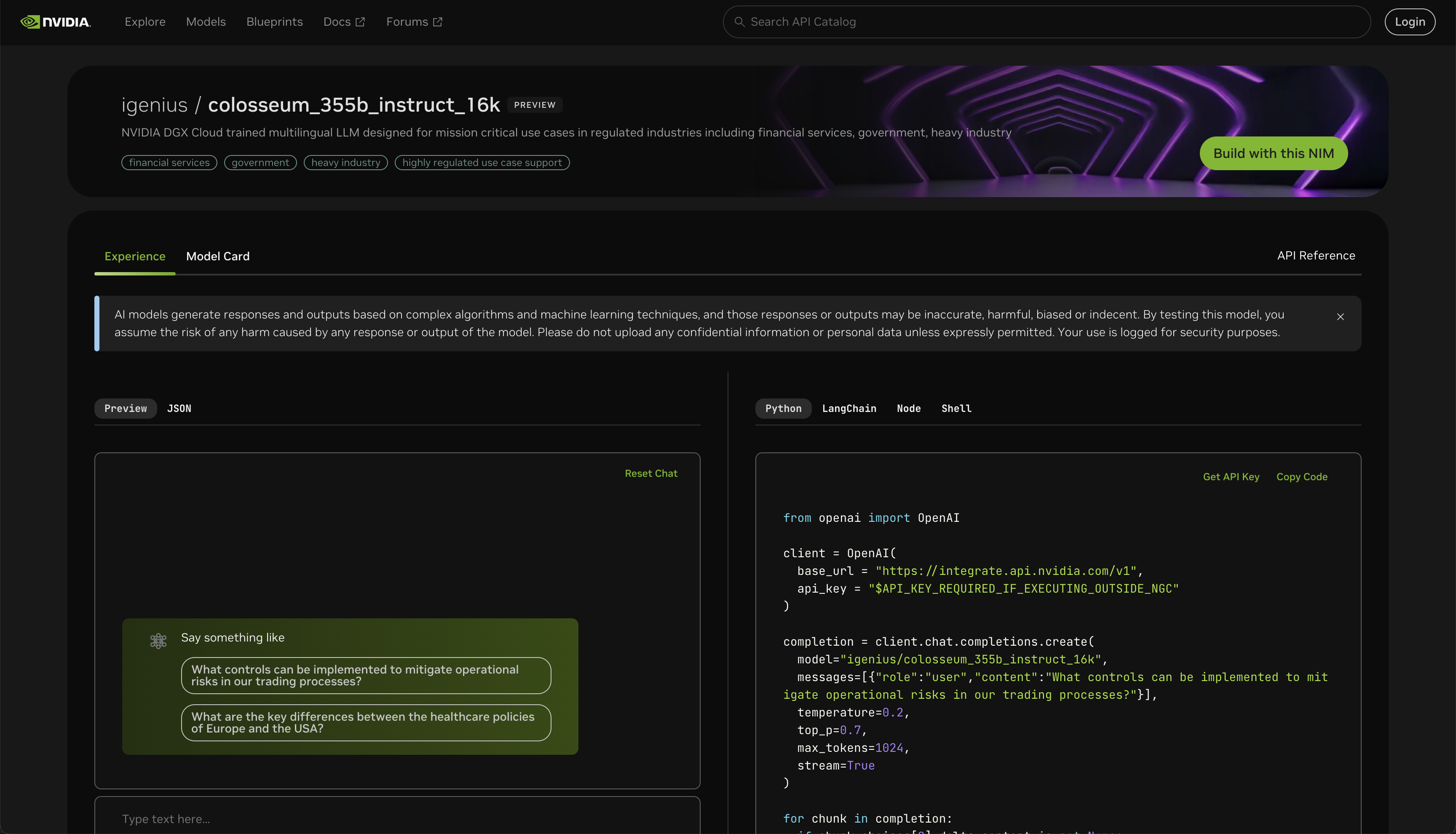Show the Shell code sample
Screen dimensions: 1456x834
click(x=956, y=409)
